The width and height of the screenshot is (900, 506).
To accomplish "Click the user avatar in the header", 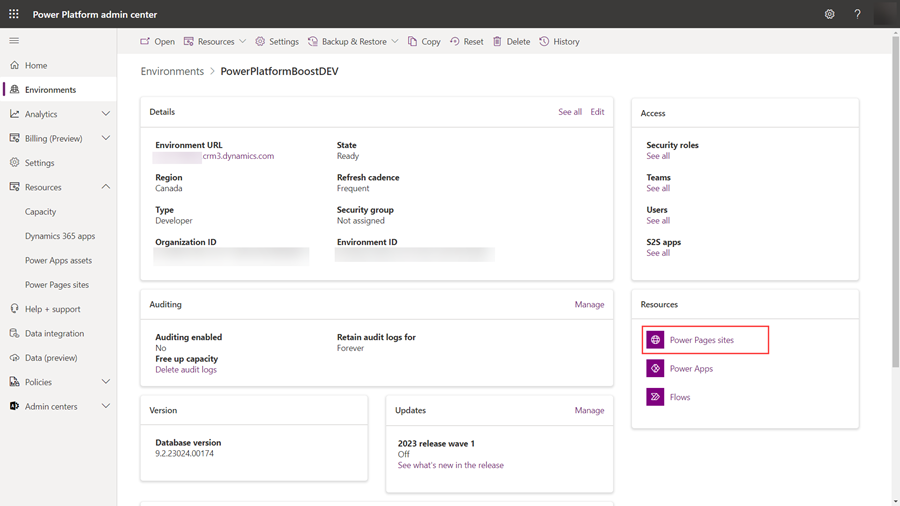I will tap(886, 14).
